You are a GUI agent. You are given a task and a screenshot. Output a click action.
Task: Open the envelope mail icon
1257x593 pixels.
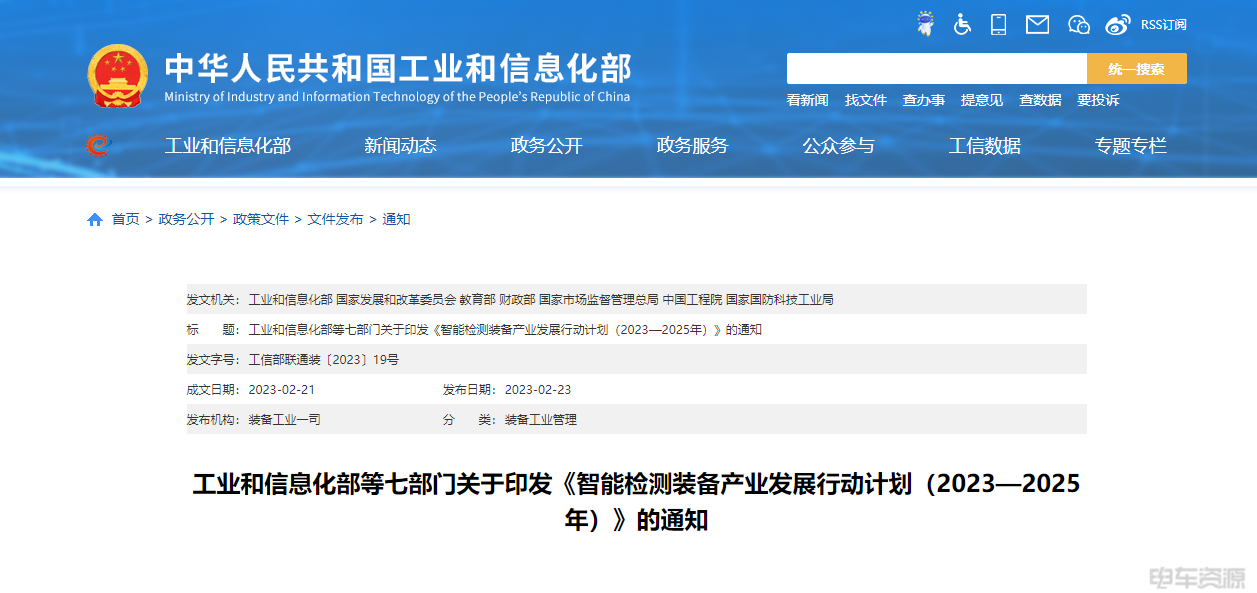click(1038, 24)
